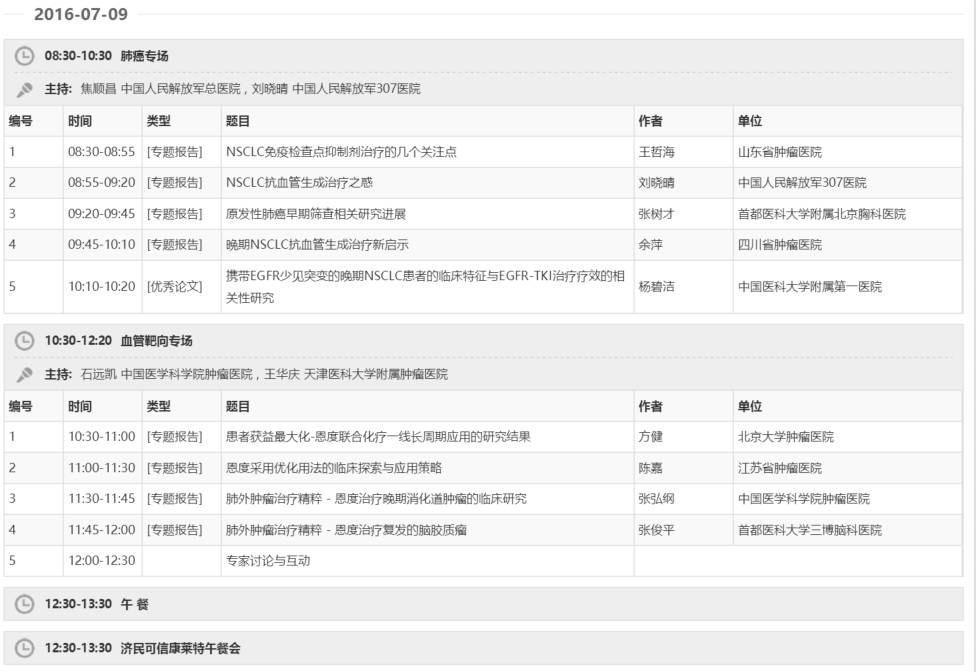The image size is (976, 672).
Task: Click author 陈嘉
Action: (650, 468)
